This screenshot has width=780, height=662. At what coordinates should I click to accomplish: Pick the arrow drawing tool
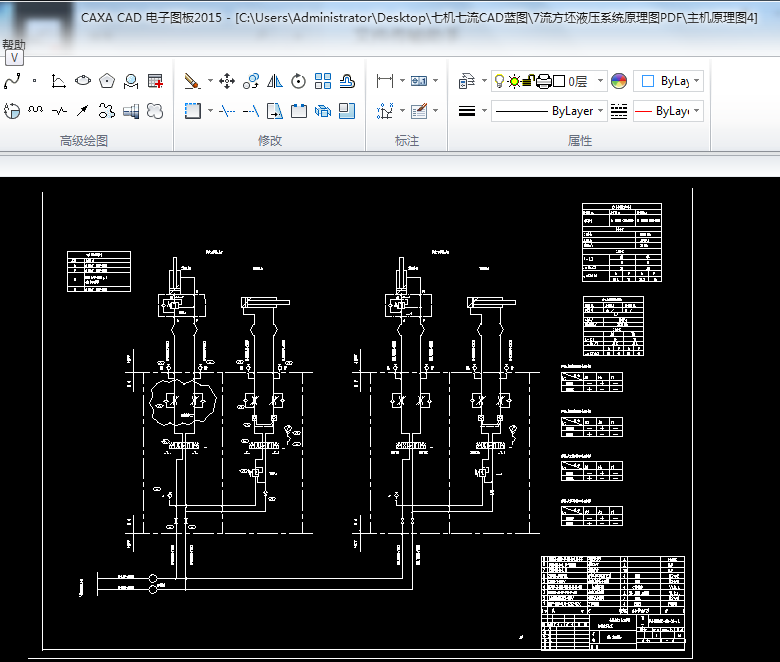(83, 110)
